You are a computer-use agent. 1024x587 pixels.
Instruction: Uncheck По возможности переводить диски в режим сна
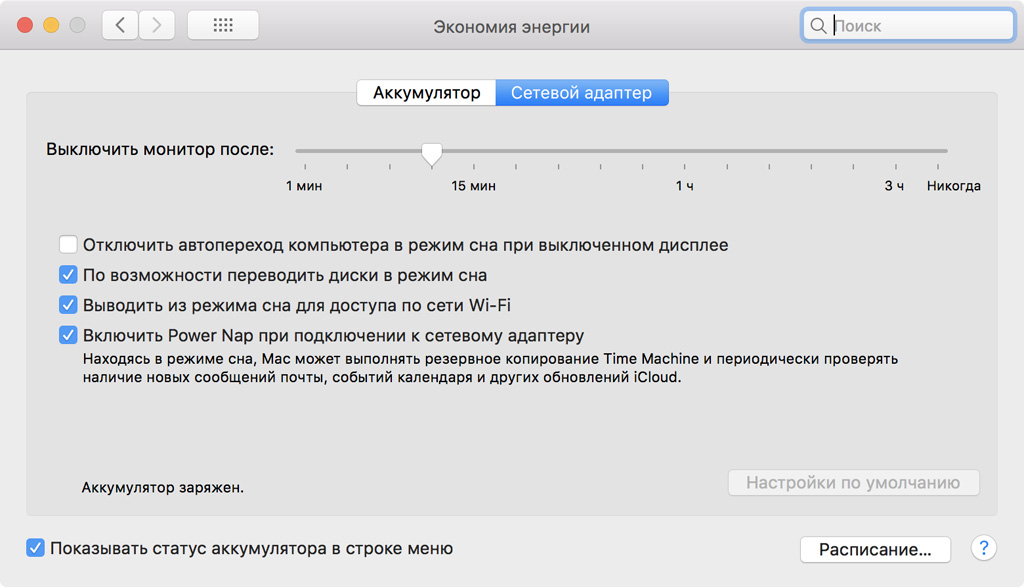(x=68, y=275)
